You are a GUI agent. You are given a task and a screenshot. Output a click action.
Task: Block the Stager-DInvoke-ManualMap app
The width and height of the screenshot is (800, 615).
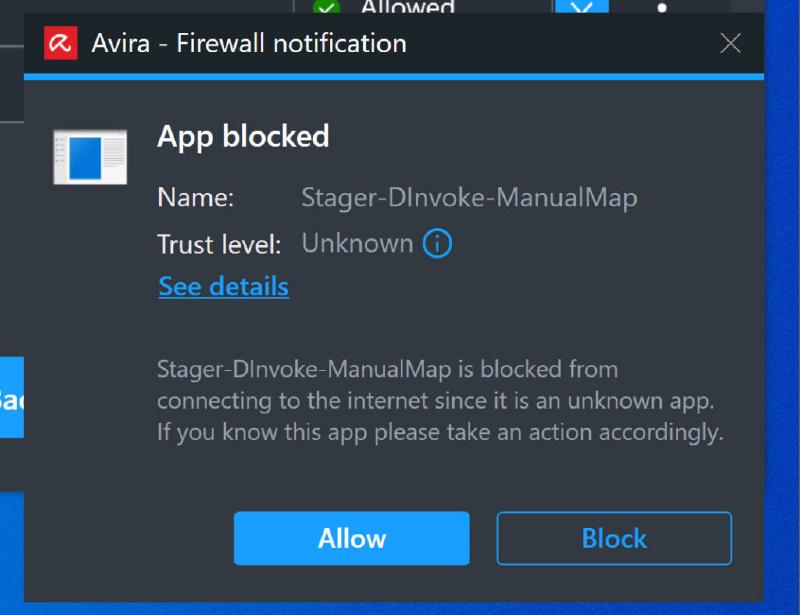coord(614,538)
